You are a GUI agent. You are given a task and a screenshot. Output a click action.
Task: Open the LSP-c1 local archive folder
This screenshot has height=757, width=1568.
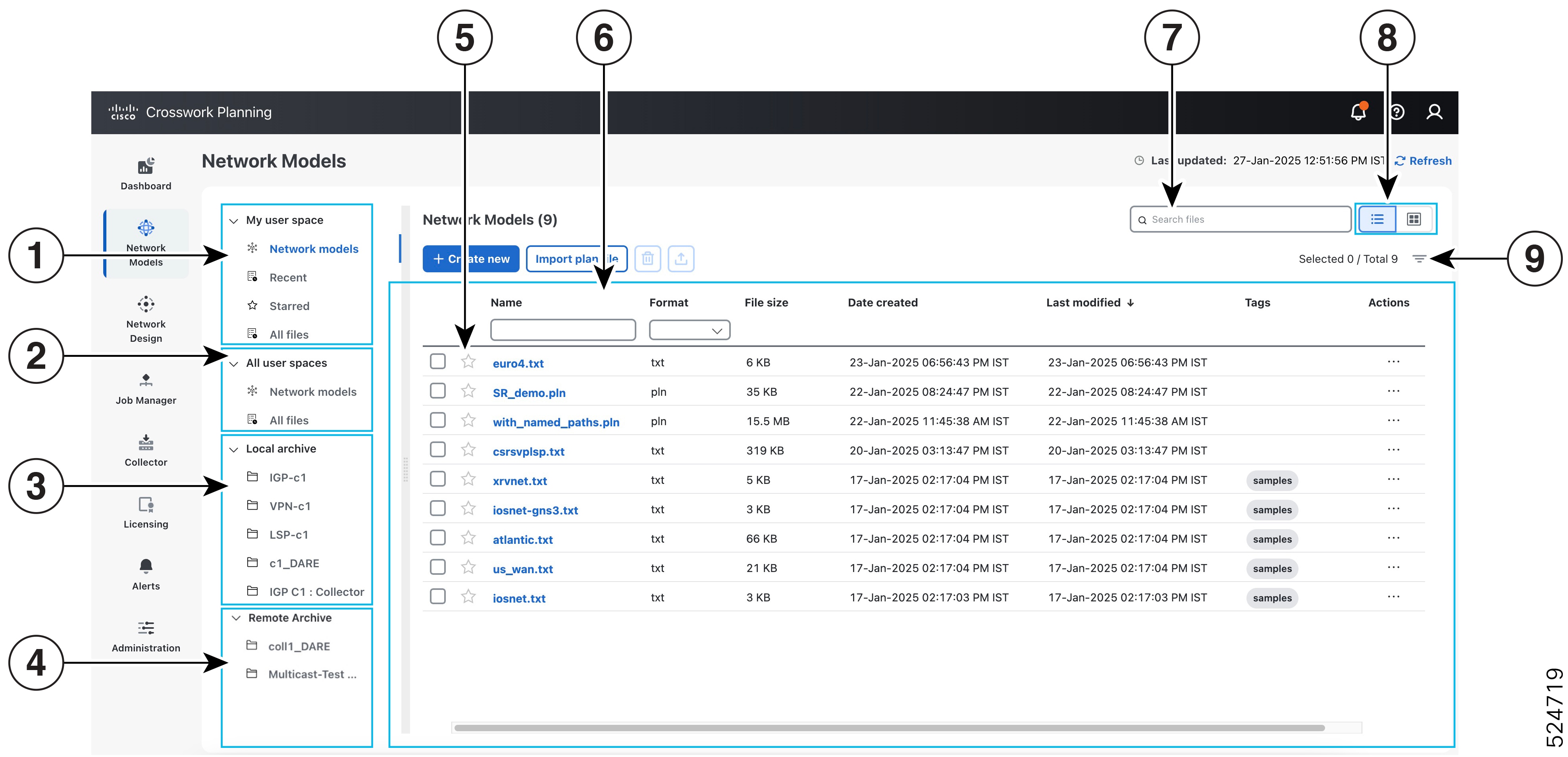coord(289,535)
